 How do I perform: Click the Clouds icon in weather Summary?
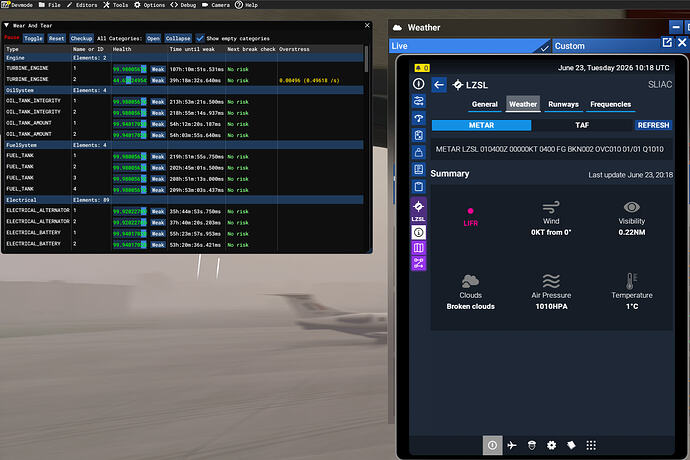tap(470, 281)
